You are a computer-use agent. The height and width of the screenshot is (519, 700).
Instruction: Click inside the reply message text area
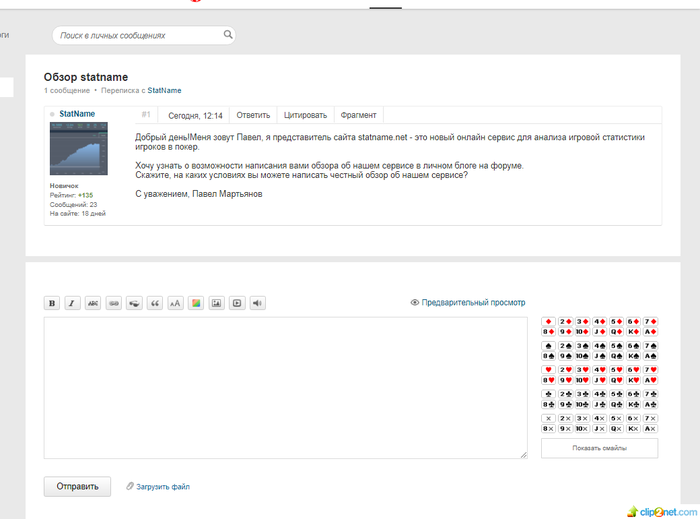point(286,388)
